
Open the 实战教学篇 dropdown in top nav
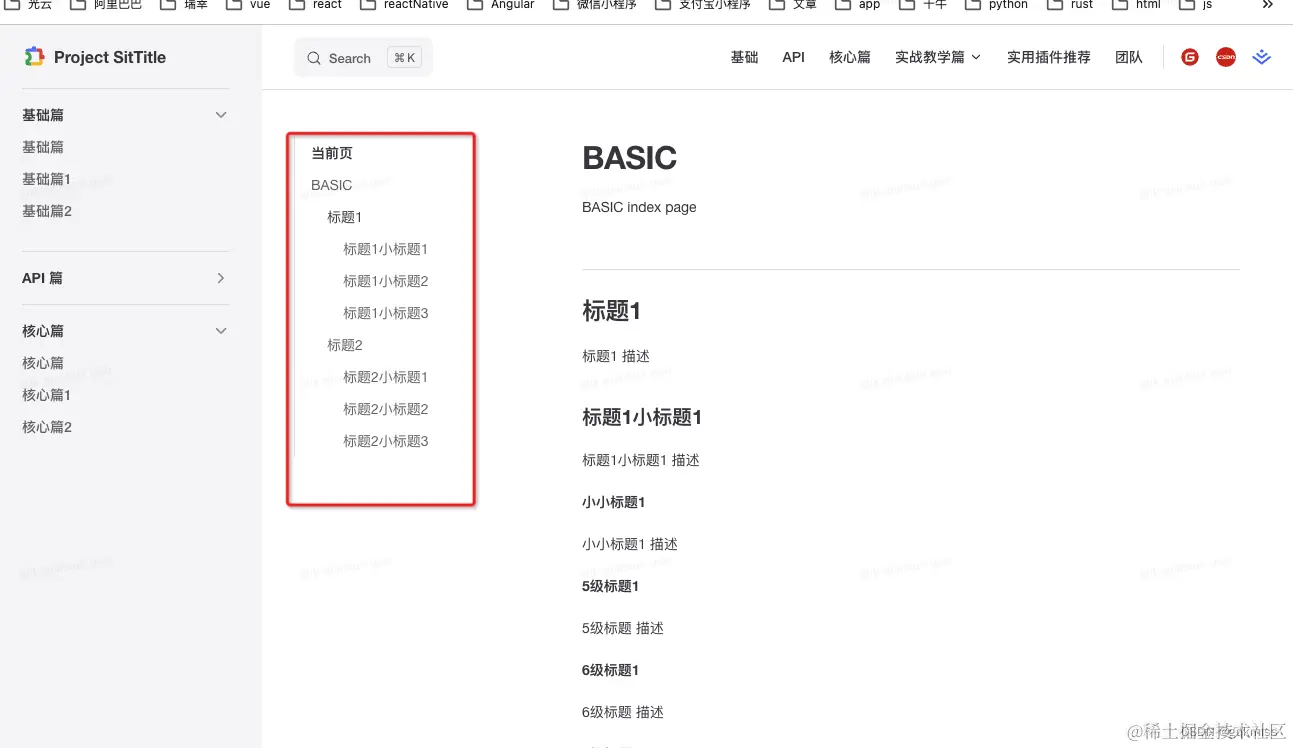tap(938, 57)
